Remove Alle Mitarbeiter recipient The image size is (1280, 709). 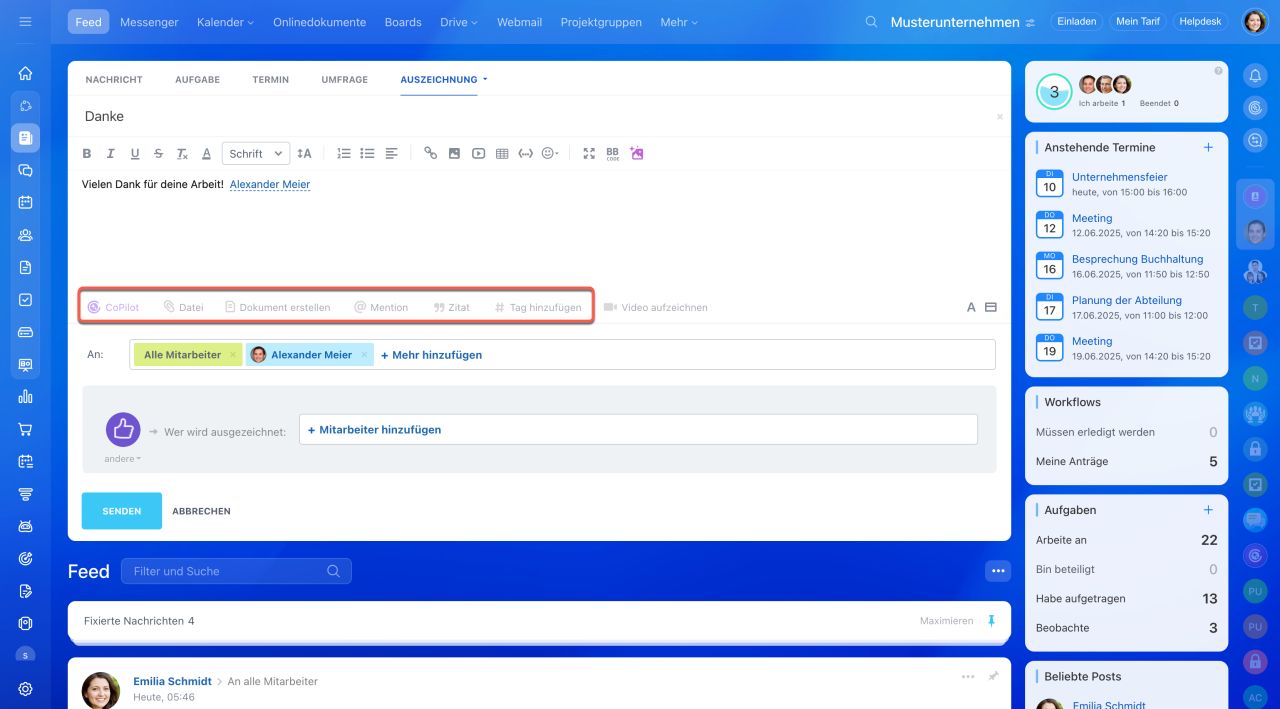tap(233, 355)
